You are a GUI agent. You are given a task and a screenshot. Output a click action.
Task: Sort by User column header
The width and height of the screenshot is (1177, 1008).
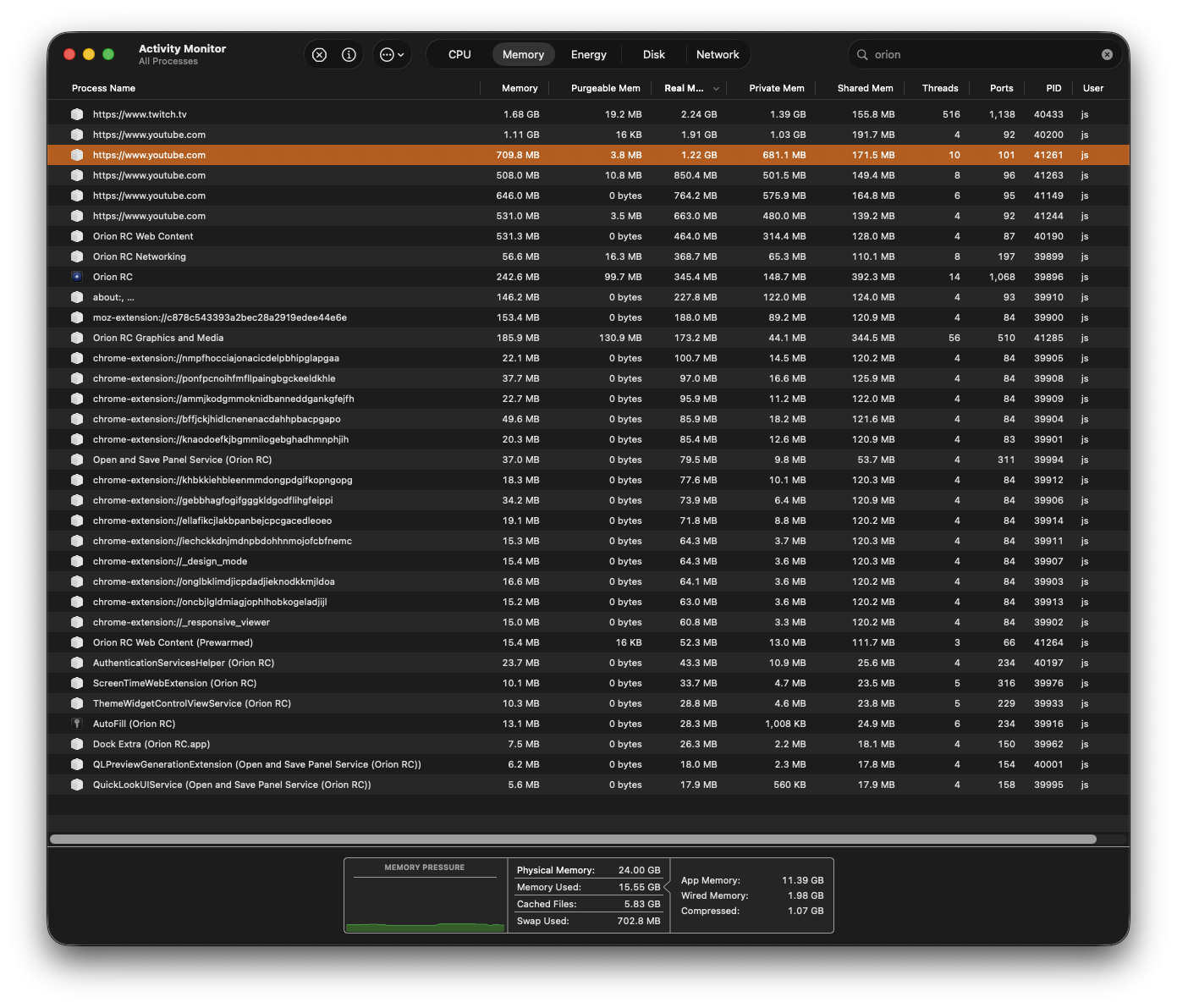[1093, 88]
